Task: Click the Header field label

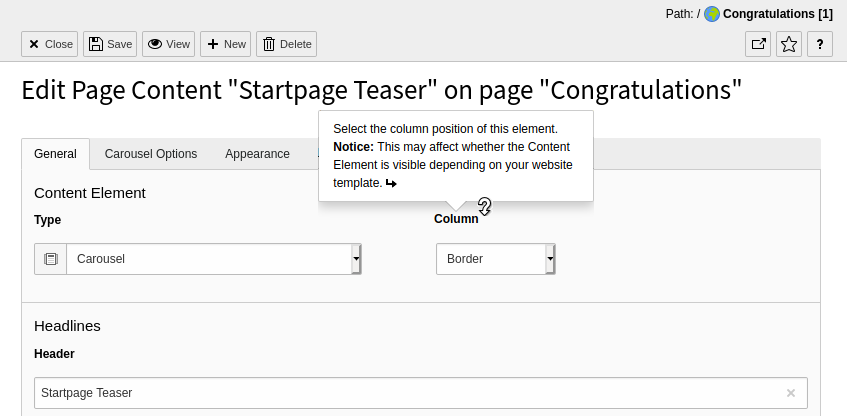Action: pyautogui.click(x=54, y=354)
